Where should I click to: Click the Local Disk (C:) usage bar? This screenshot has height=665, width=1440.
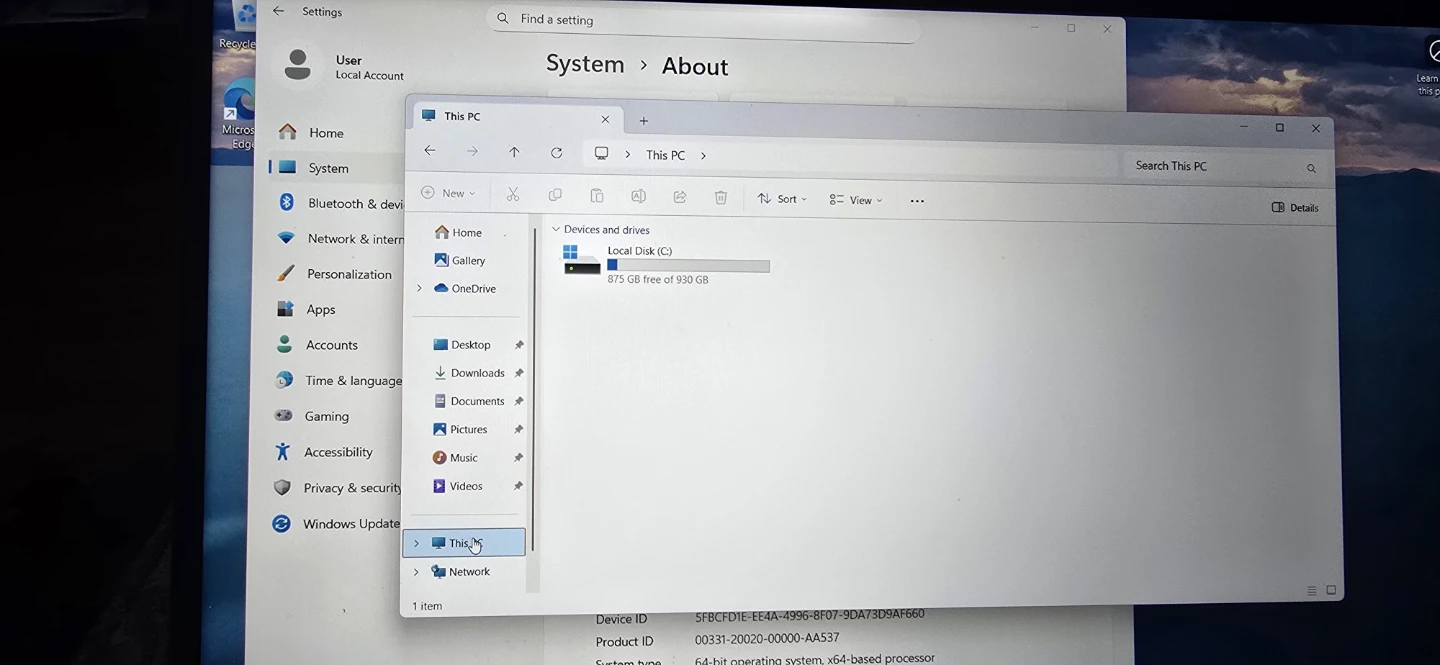(688, 265)
